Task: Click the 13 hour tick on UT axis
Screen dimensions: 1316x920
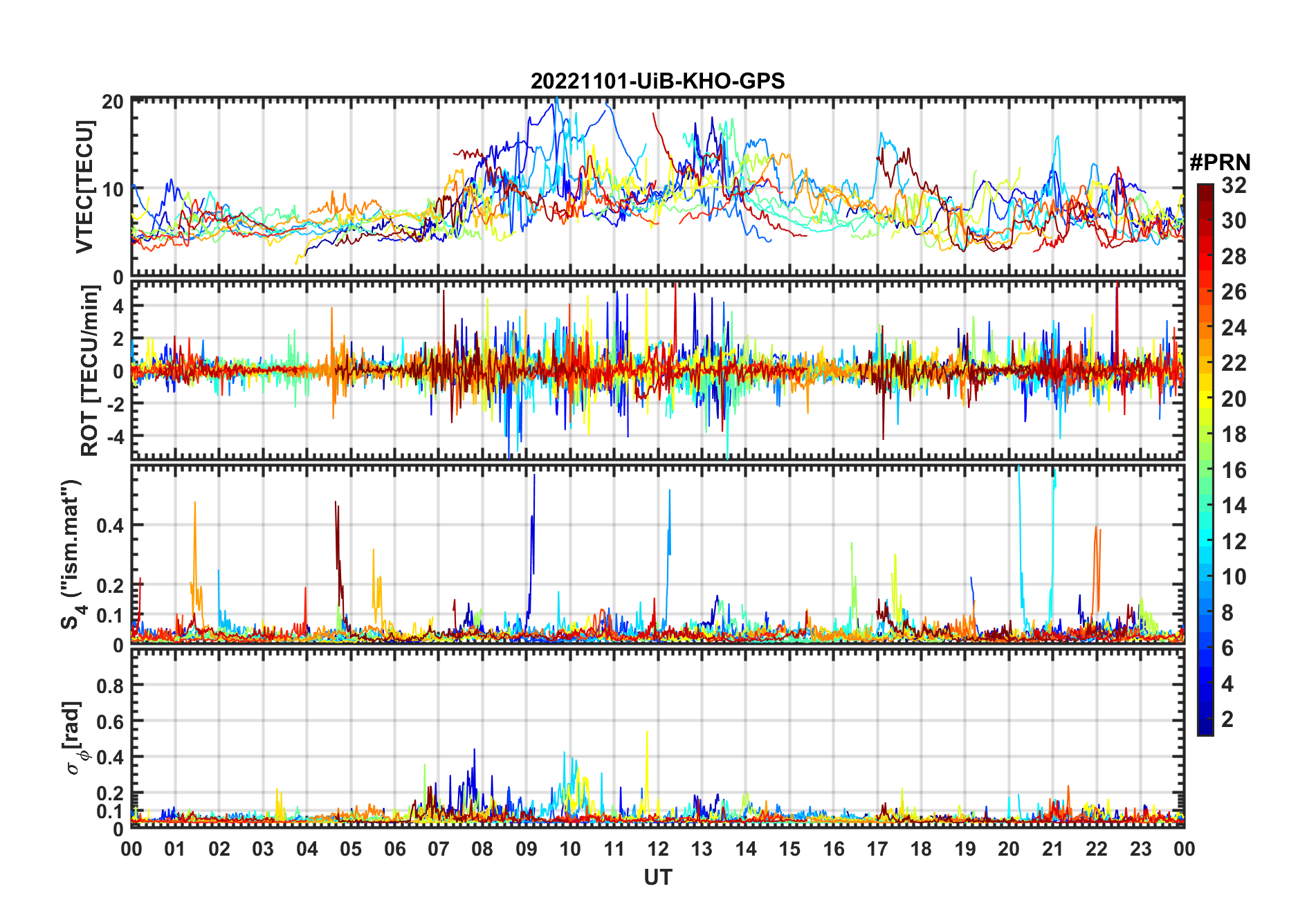Action: click(702, 849)
